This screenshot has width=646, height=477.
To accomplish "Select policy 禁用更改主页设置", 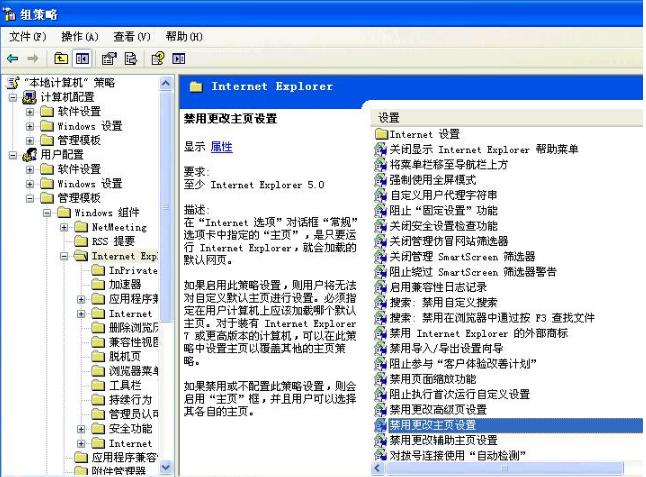I will (x=433, y=425).
